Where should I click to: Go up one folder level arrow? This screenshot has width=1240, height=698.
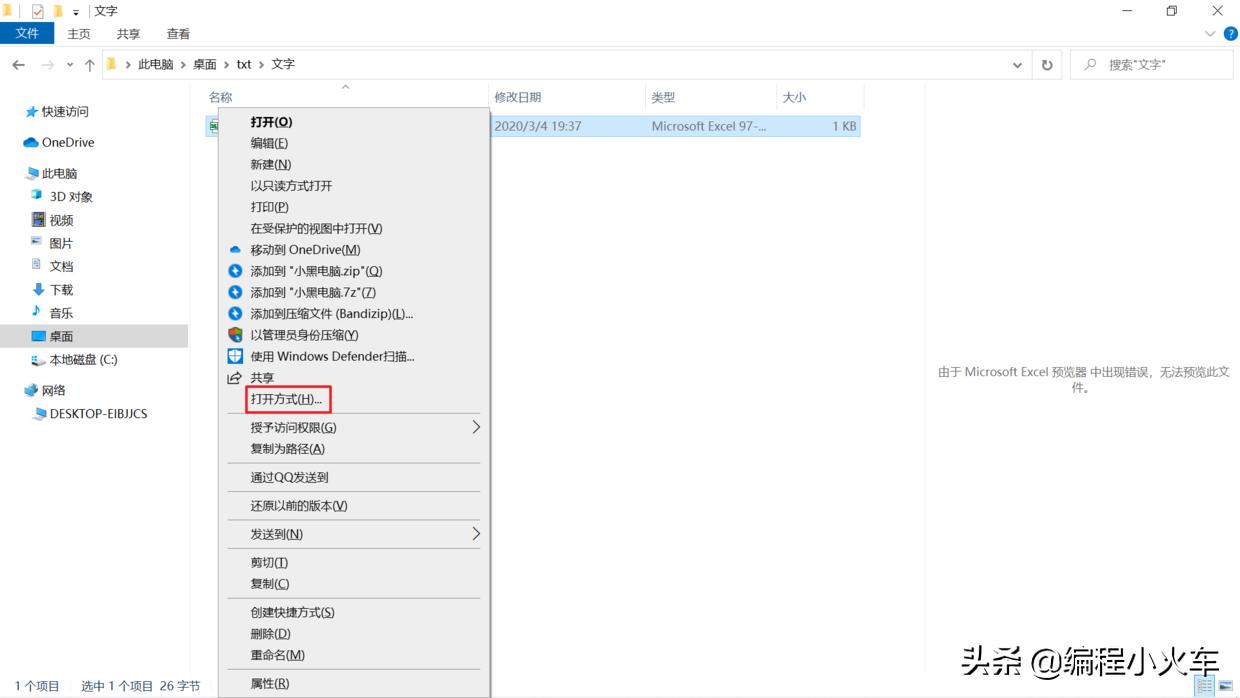click(90, 64)
